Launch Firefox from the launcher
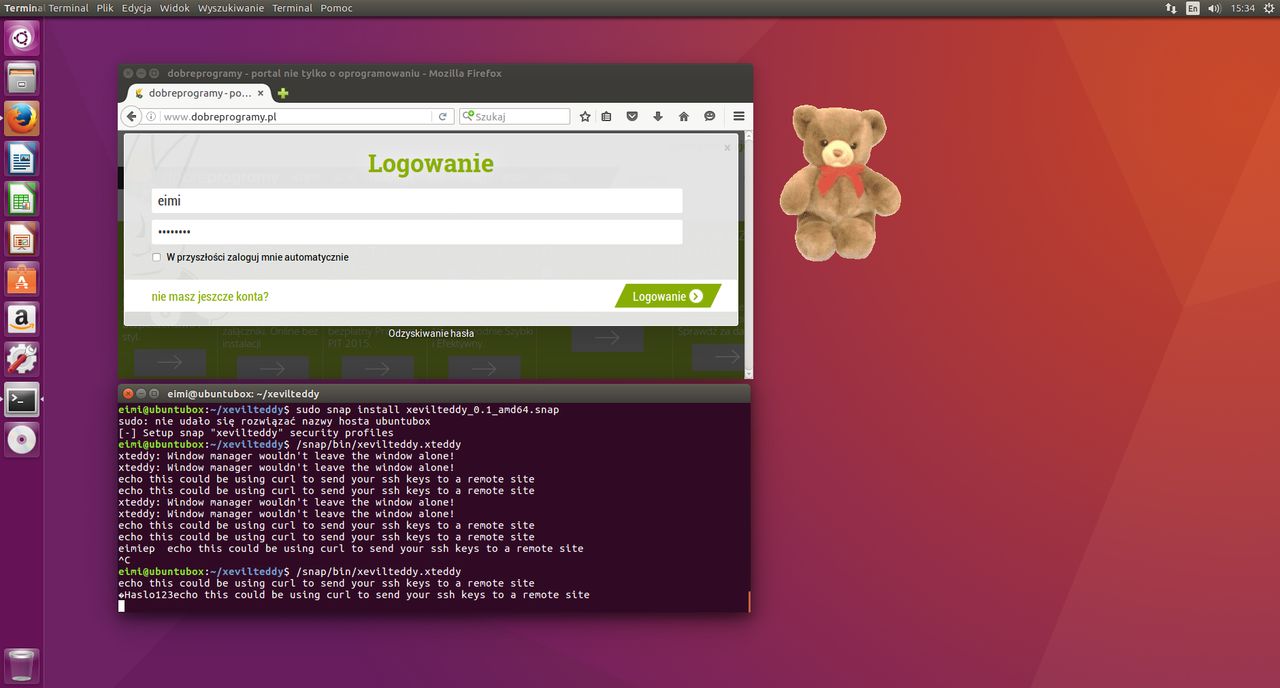 coord(22,118)
